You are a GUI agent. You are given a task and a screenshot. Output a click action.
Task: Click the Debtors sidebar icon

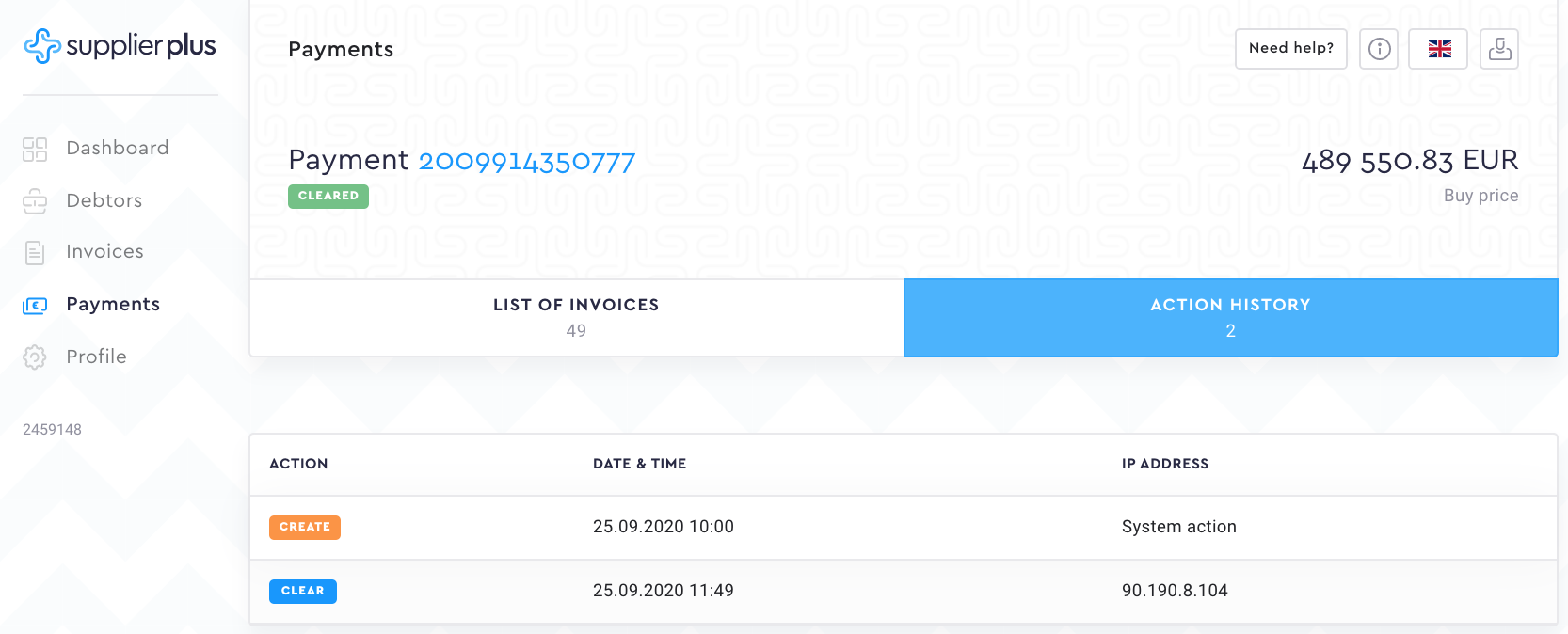point(35,201)
